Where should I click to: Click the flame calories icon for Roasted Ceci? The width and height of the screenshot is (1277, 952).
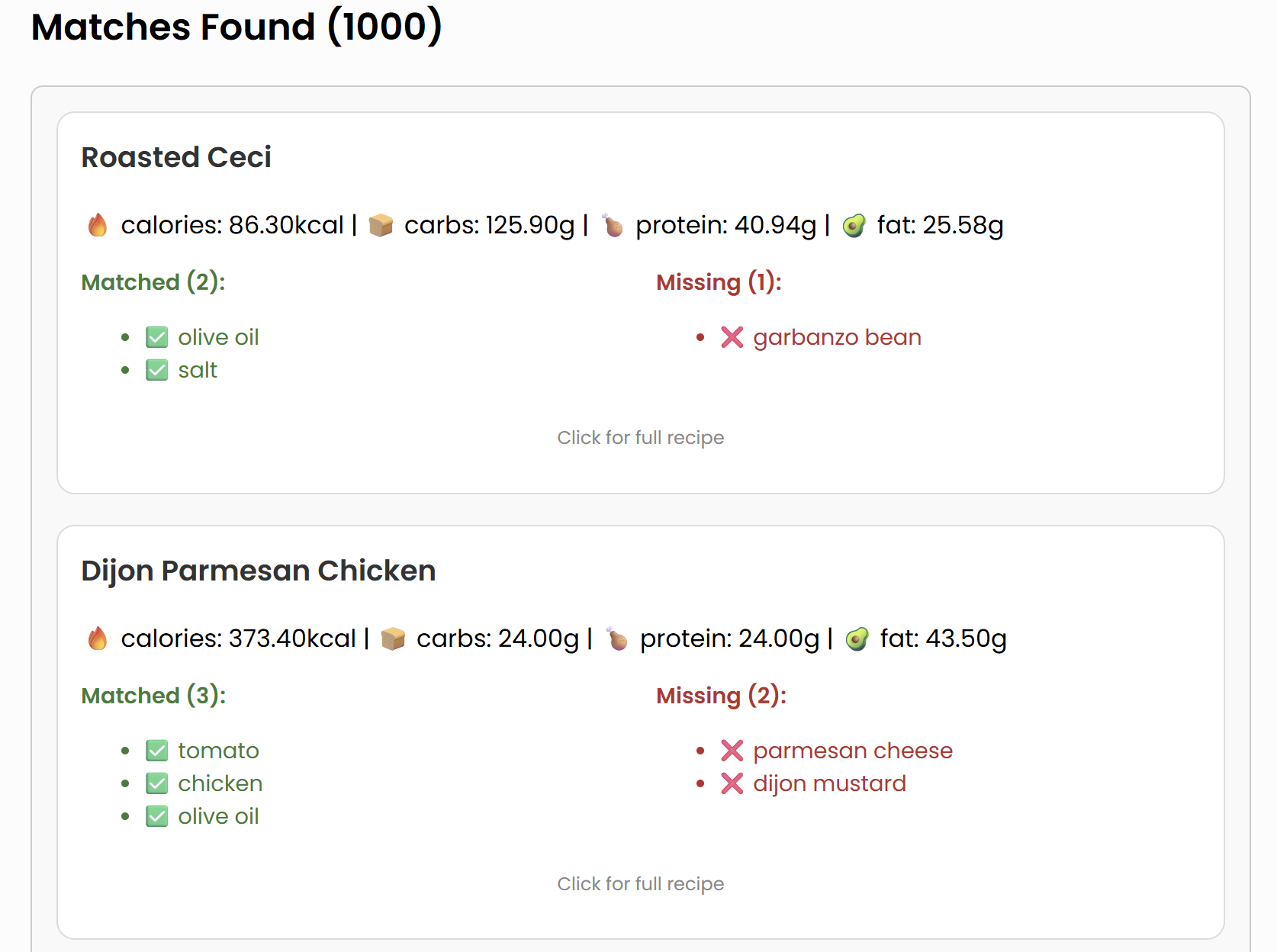[98, 225]
